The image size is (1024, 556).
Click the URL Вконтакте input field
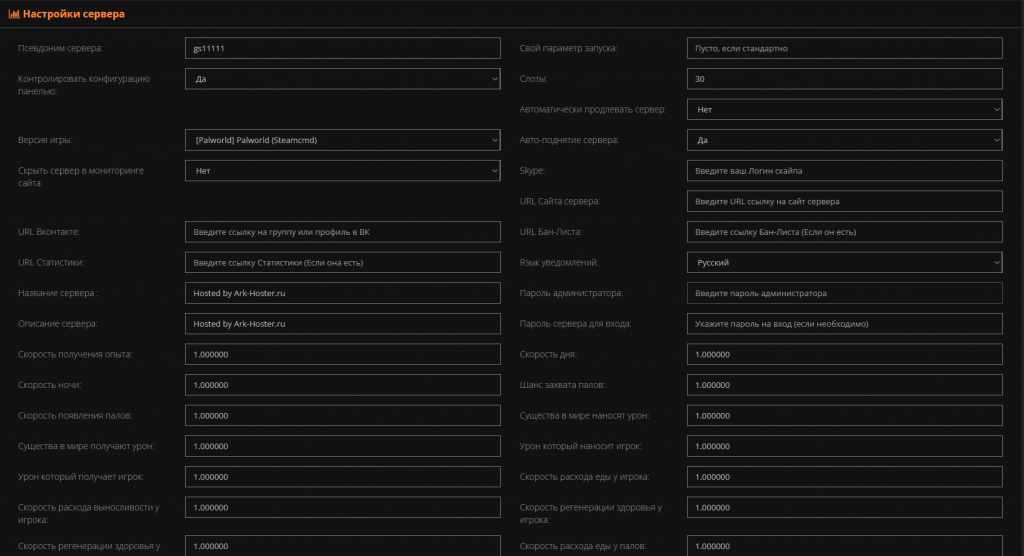click(x=343, y=232)
